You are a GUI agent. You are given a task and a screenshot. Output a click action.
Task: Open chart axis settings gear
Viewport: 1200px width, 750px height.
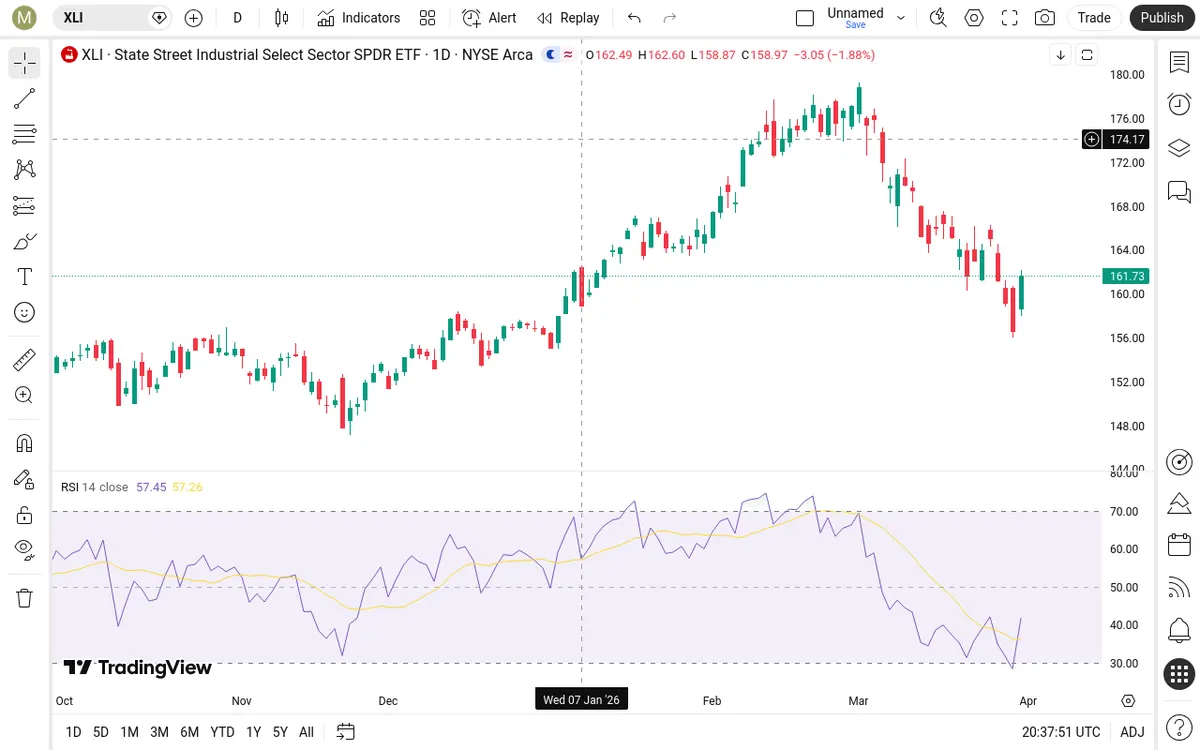click(x=1129, y=700)
